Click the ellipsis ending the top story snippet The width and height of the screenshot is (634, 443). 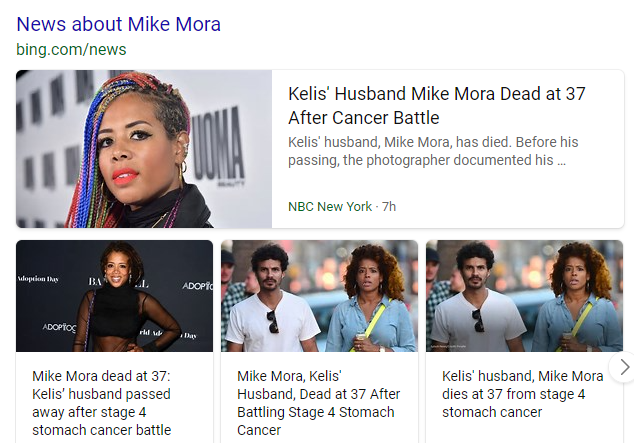click(562, 160)
